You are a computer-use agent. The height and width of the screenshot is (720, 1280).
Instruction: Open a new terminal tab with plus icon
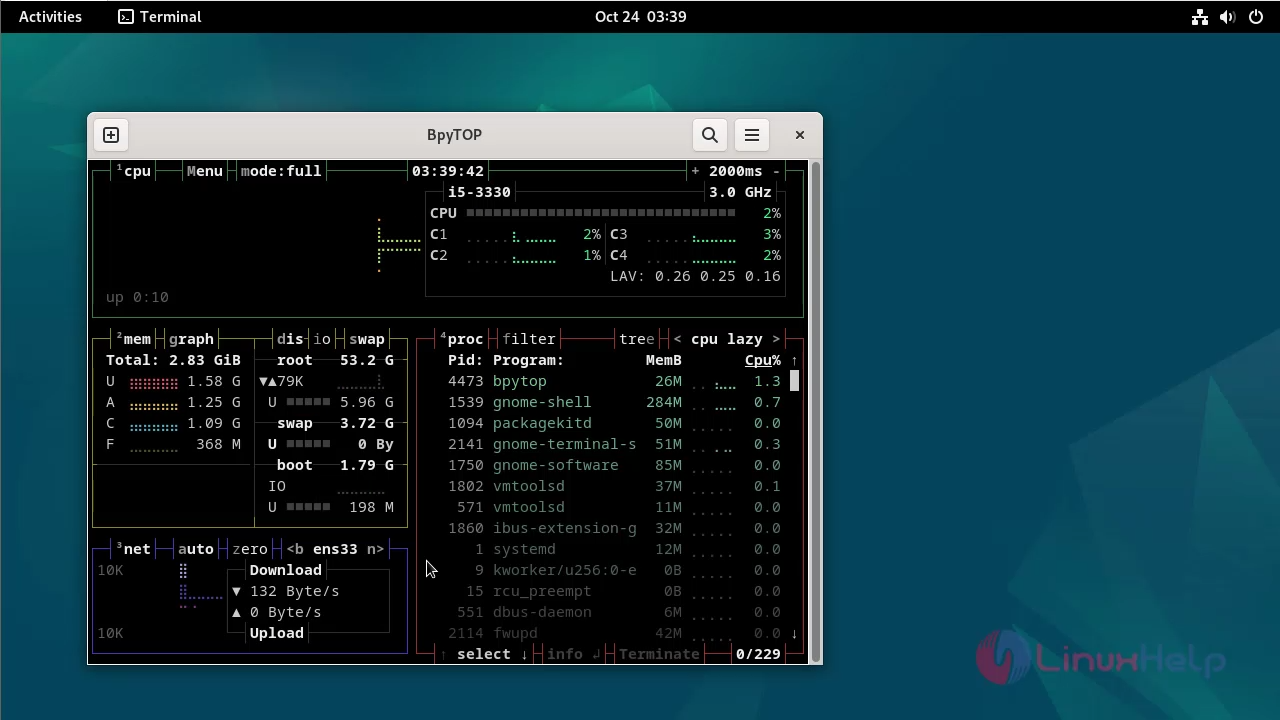click(111, 135)
